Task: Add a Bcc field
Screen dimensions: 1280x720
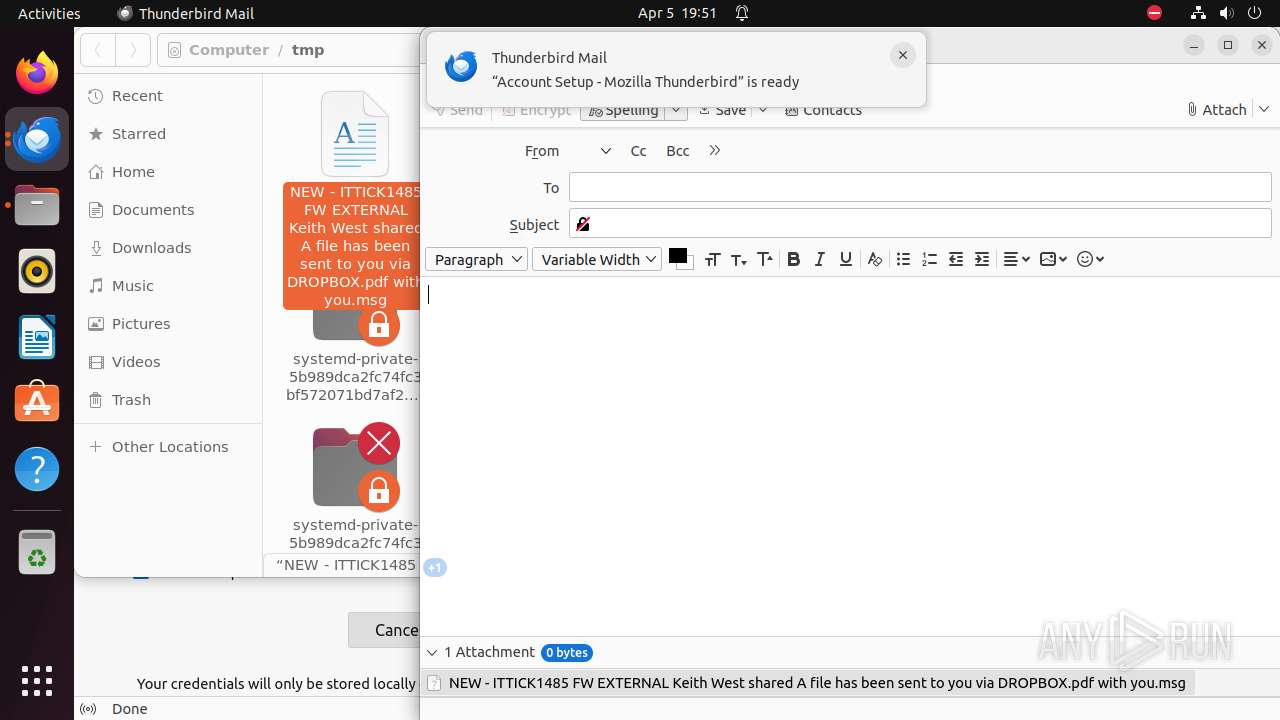Action: pyautogui.click(x=678, y=151)
